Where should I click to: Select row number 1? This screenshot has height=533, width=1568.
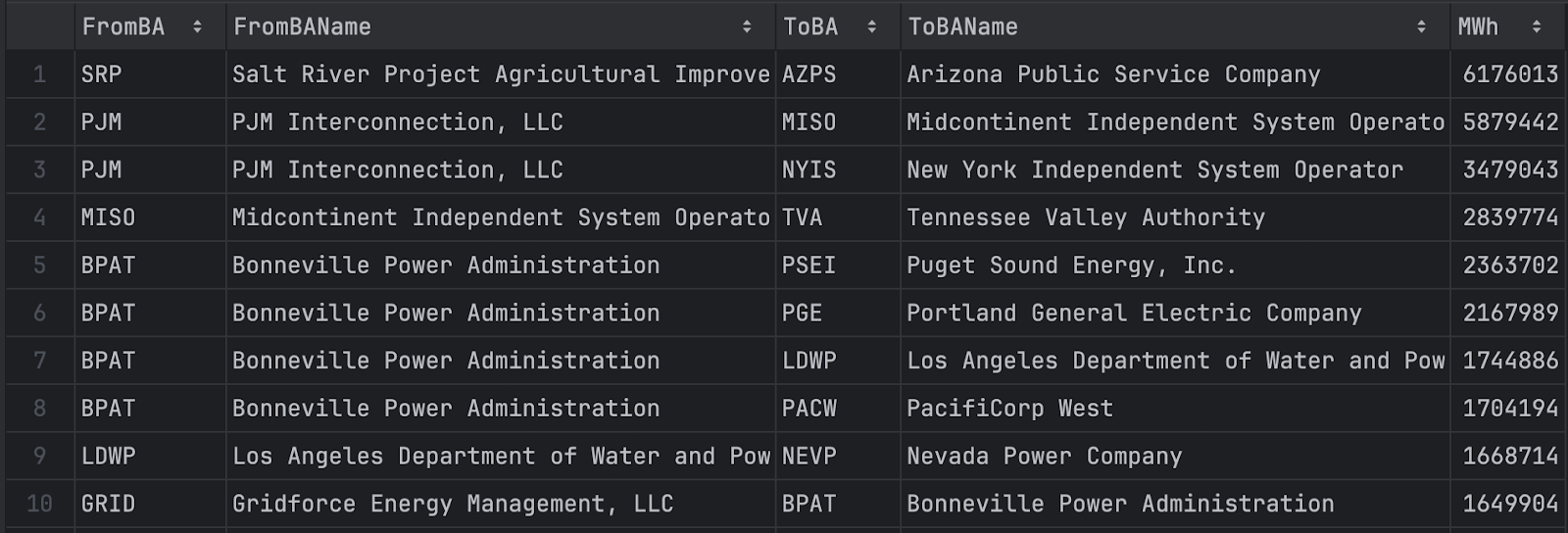pyautogui.click(x=40, y=74)
